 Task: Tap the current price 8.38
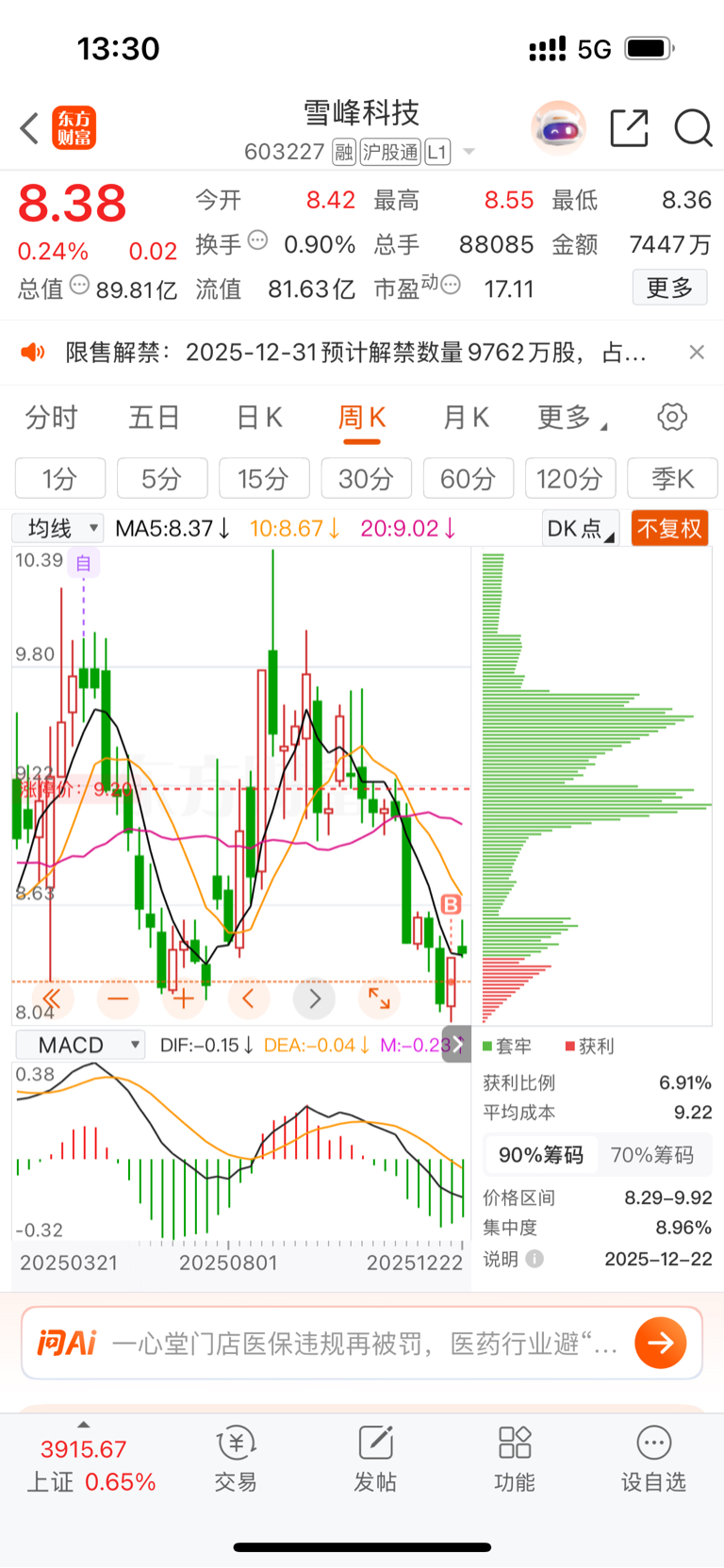73,204
